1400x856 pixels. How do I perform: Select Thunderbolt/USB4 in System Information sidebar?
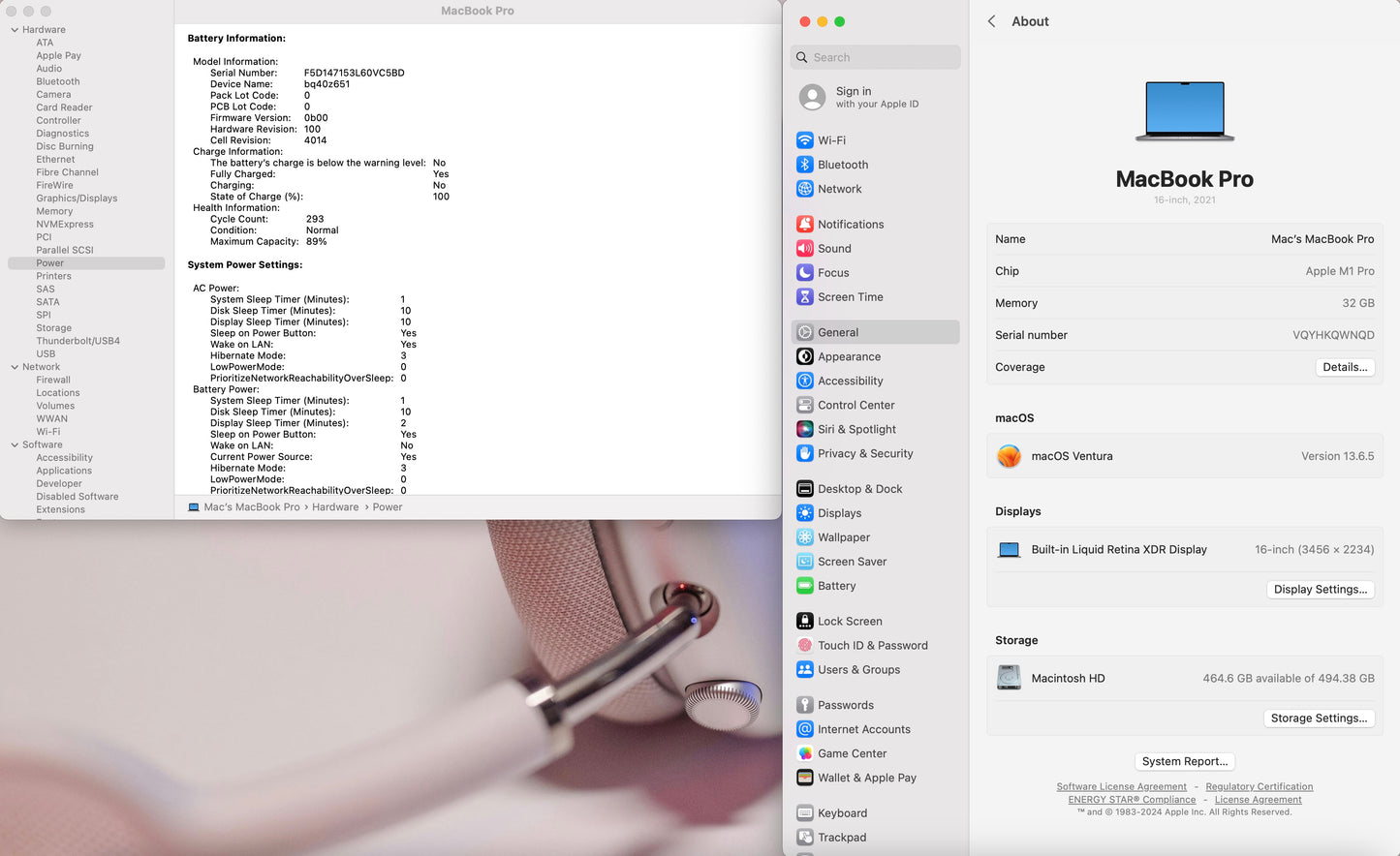click(78, 341)
